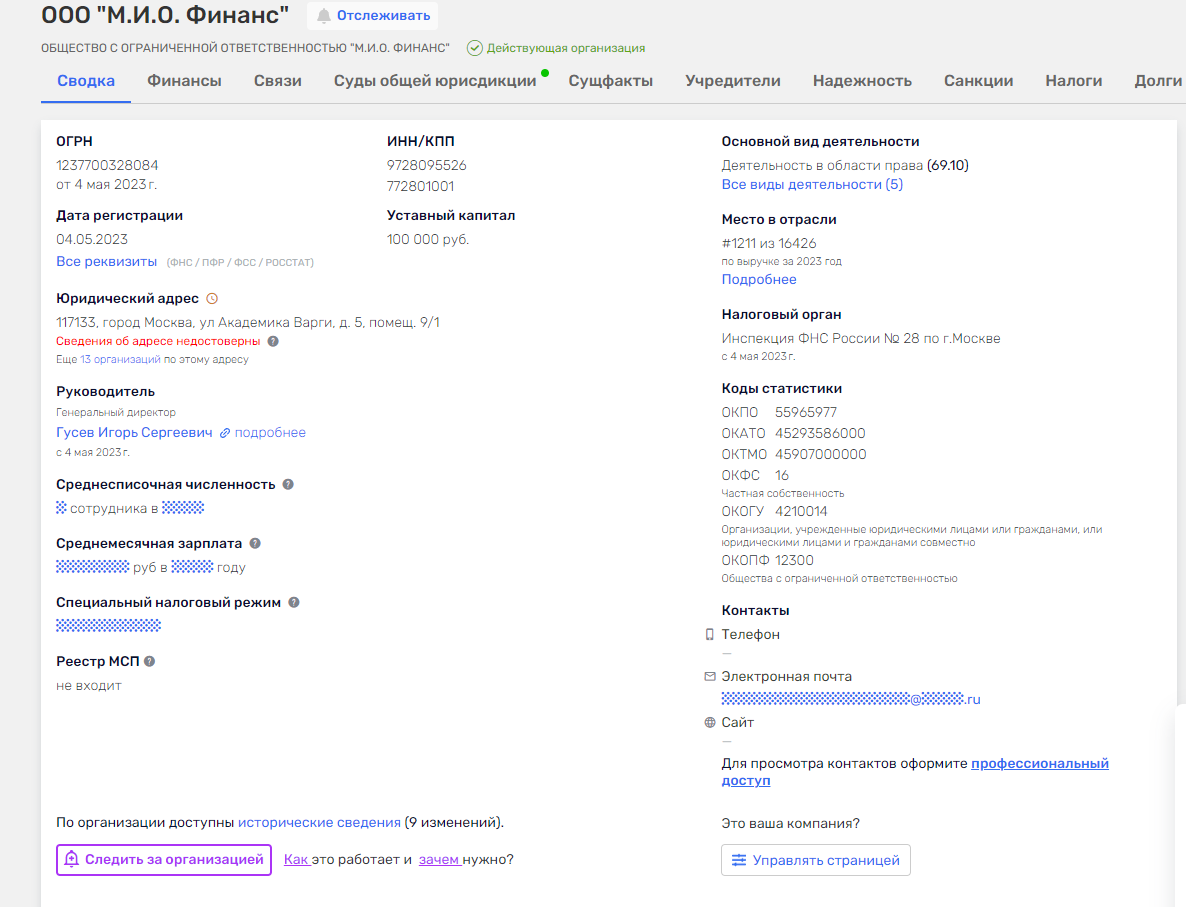Click the bell icon in Следить за организацией
The image size is (1186, 907).
[x=71, y=859]
